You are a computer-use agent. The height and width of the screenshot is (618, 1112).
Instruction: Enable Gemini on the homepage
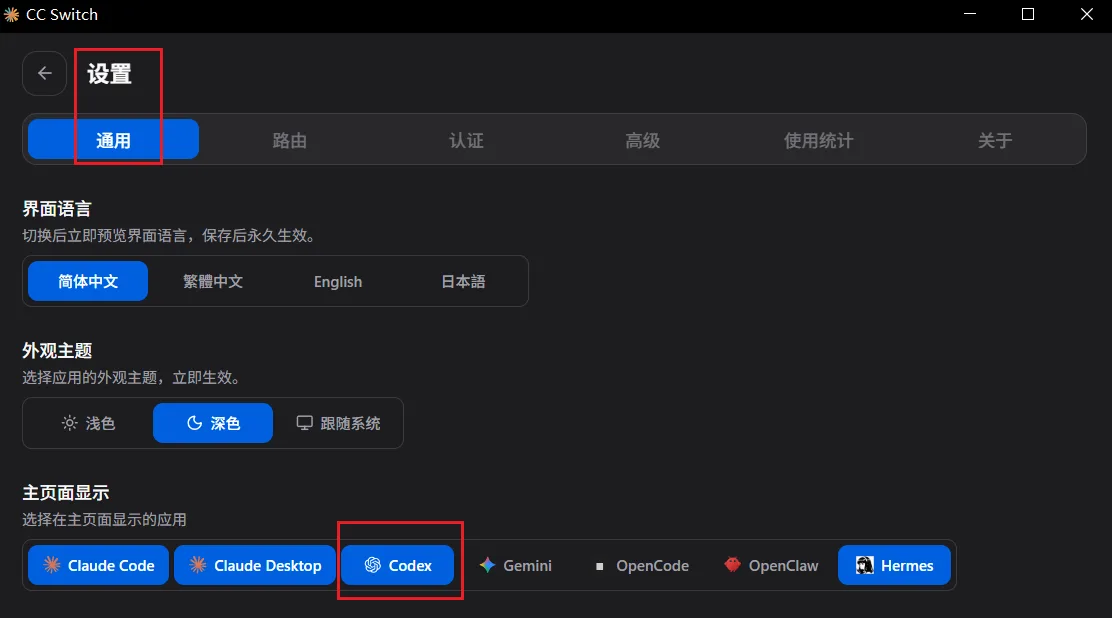pyautogui.click(x=516, y=565)
